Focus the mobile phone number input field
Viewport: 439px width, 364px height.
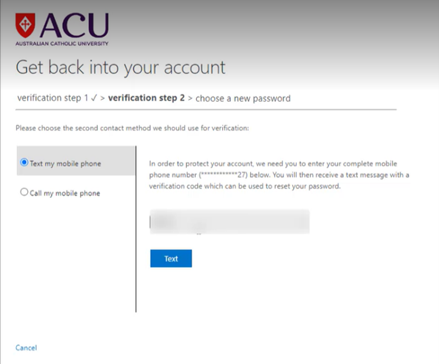(x=230, y=222)
